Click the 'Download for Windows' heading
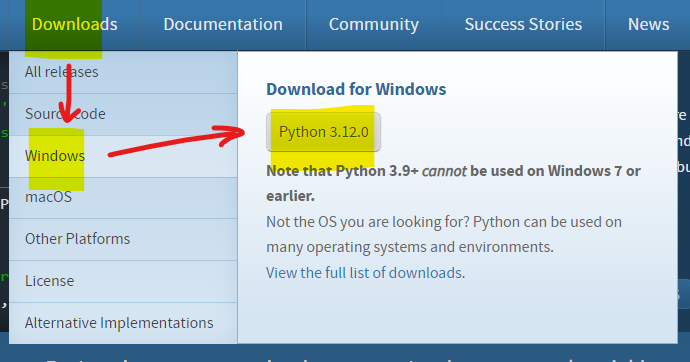The image size is (690, 362). click(356, 89)
